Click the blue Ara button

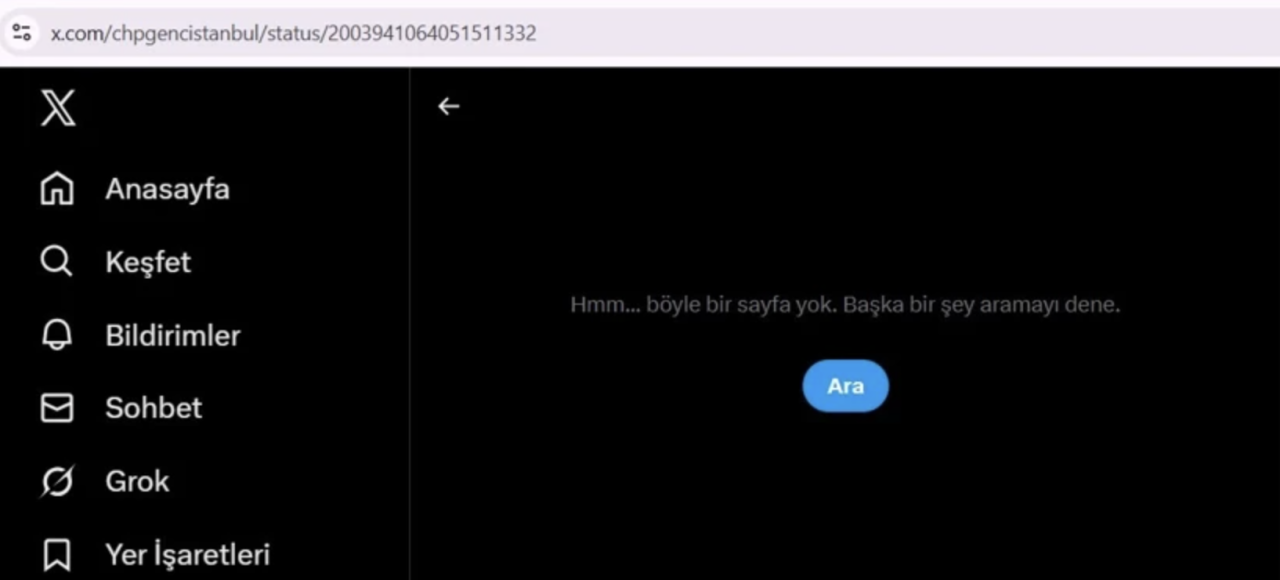[x=845, y=386]
